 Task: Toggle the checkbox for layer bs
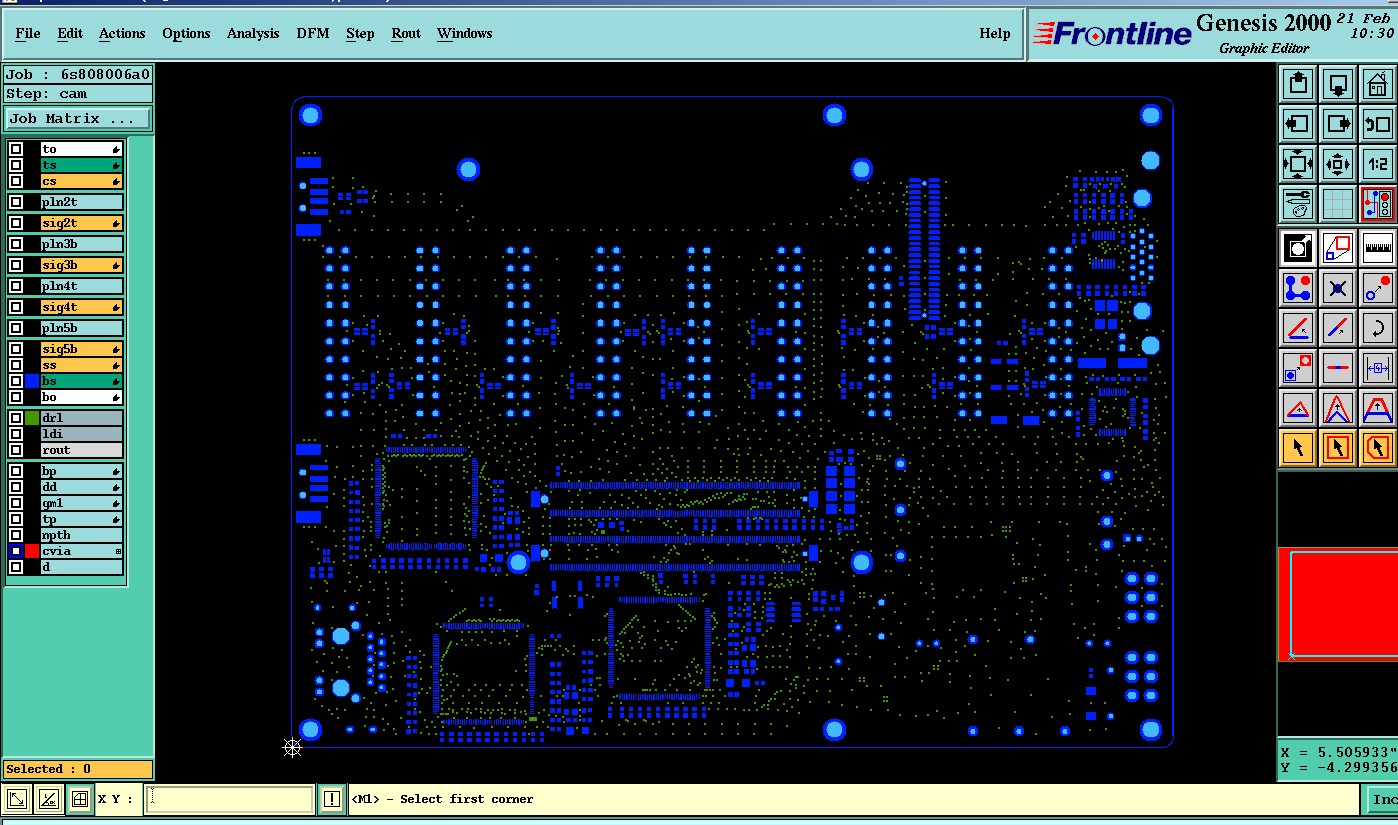tap(16, 381)
